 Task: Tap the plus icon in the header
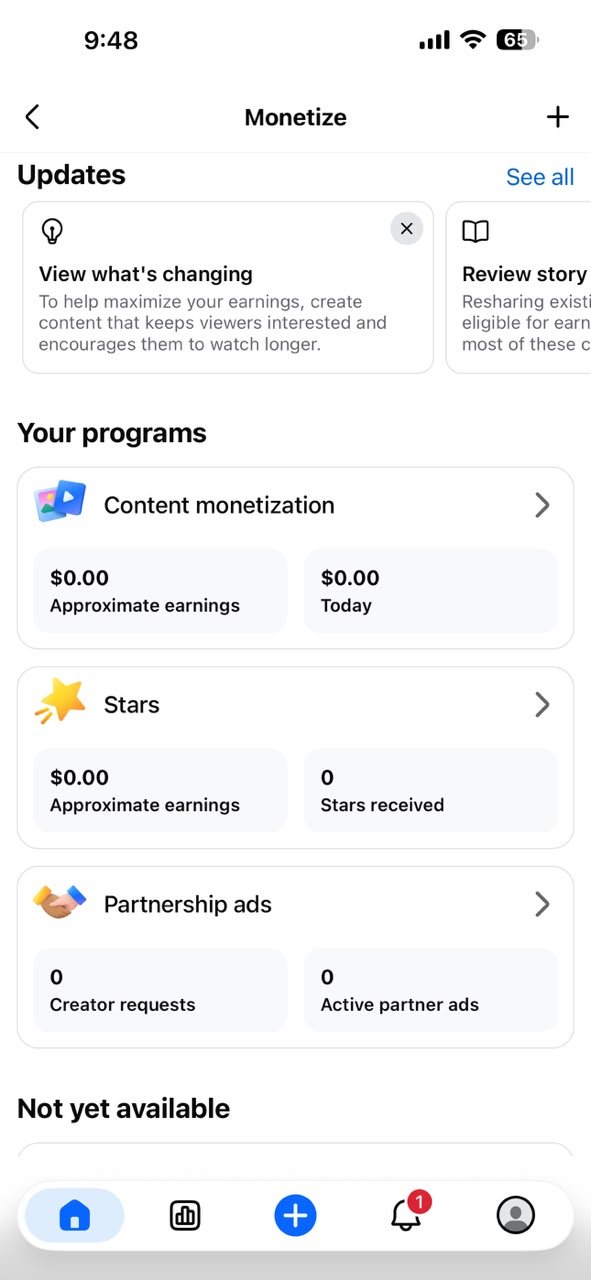557,117
